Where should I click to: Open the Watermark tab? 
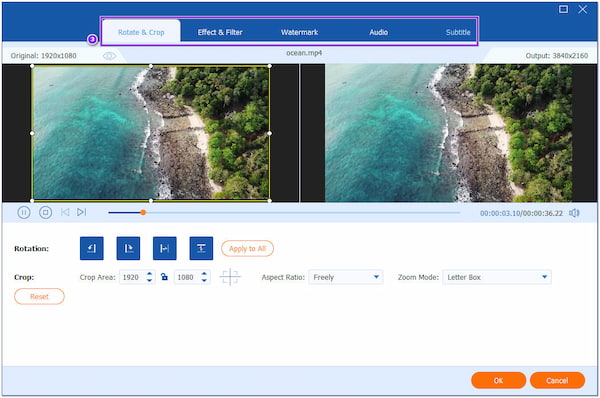click(x=299, y=32)
